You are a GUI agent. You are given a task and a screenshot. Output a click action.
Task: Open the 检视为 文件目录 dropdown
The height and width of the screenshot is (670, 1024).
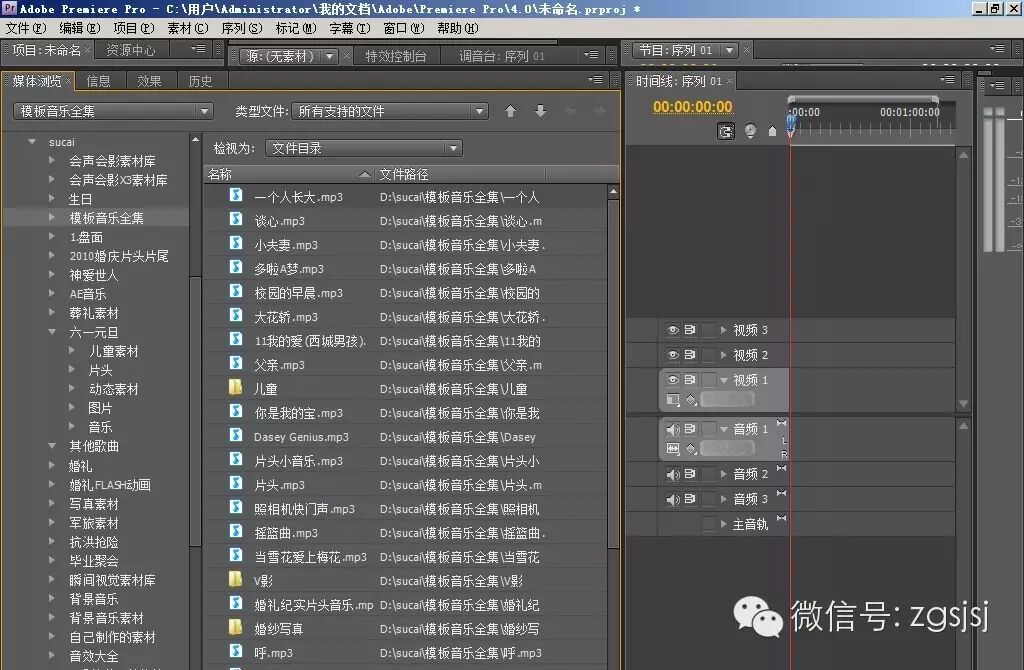(x=364, y=148)
